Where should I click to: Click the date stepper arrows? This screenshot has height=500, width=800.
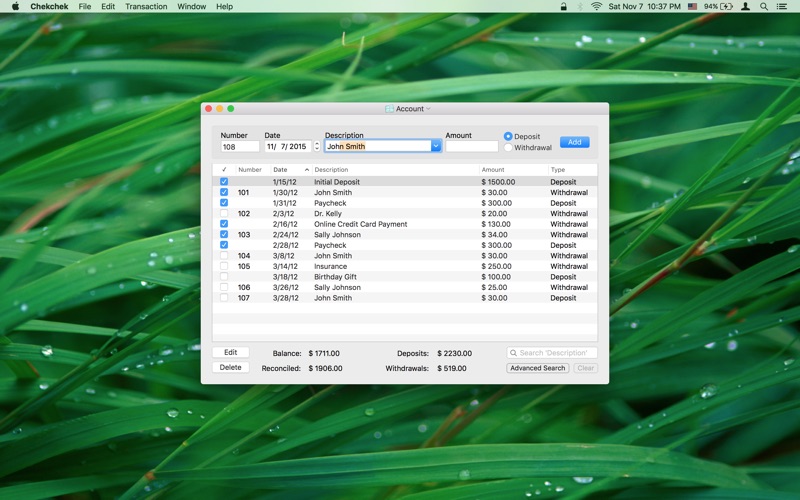pyautogui.click(x=317, y=146)
